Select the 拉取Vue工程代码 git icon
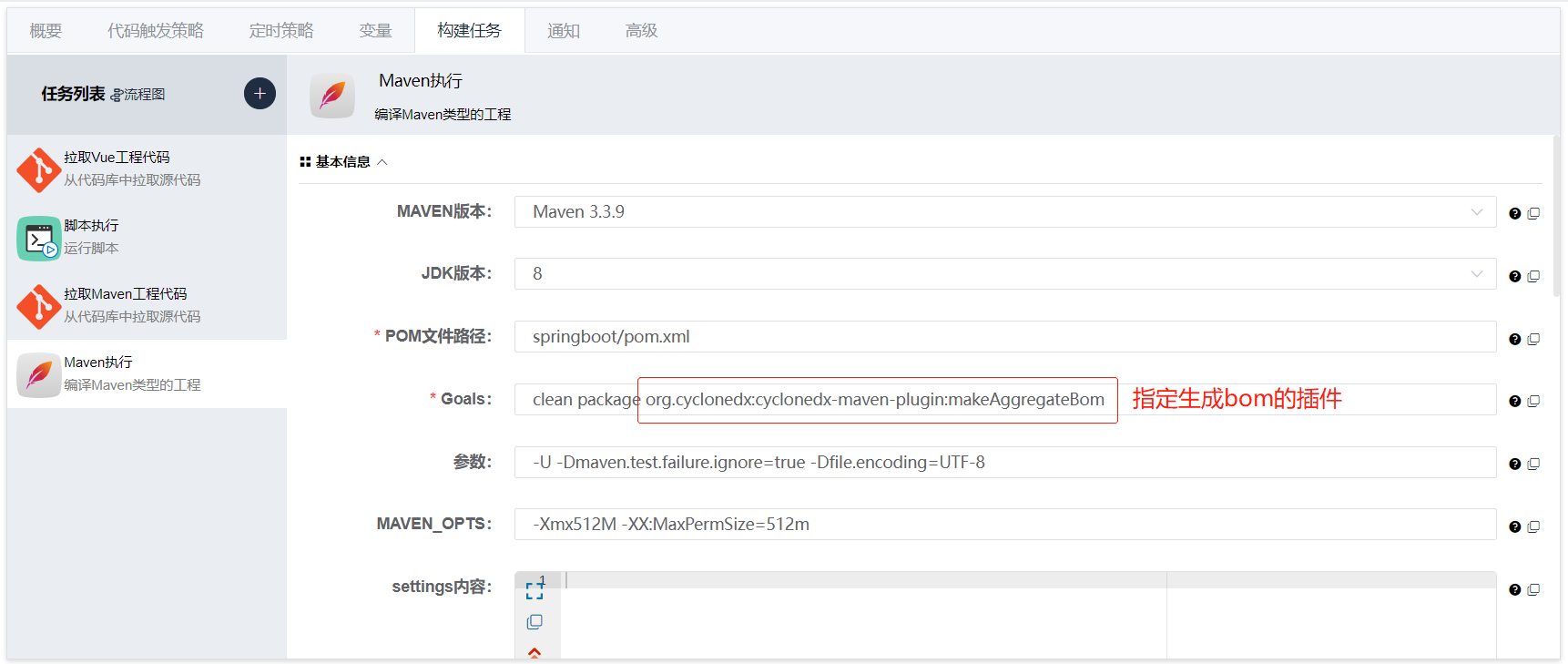This screenshot has height=664, width=1568. [x=39, y=169]
